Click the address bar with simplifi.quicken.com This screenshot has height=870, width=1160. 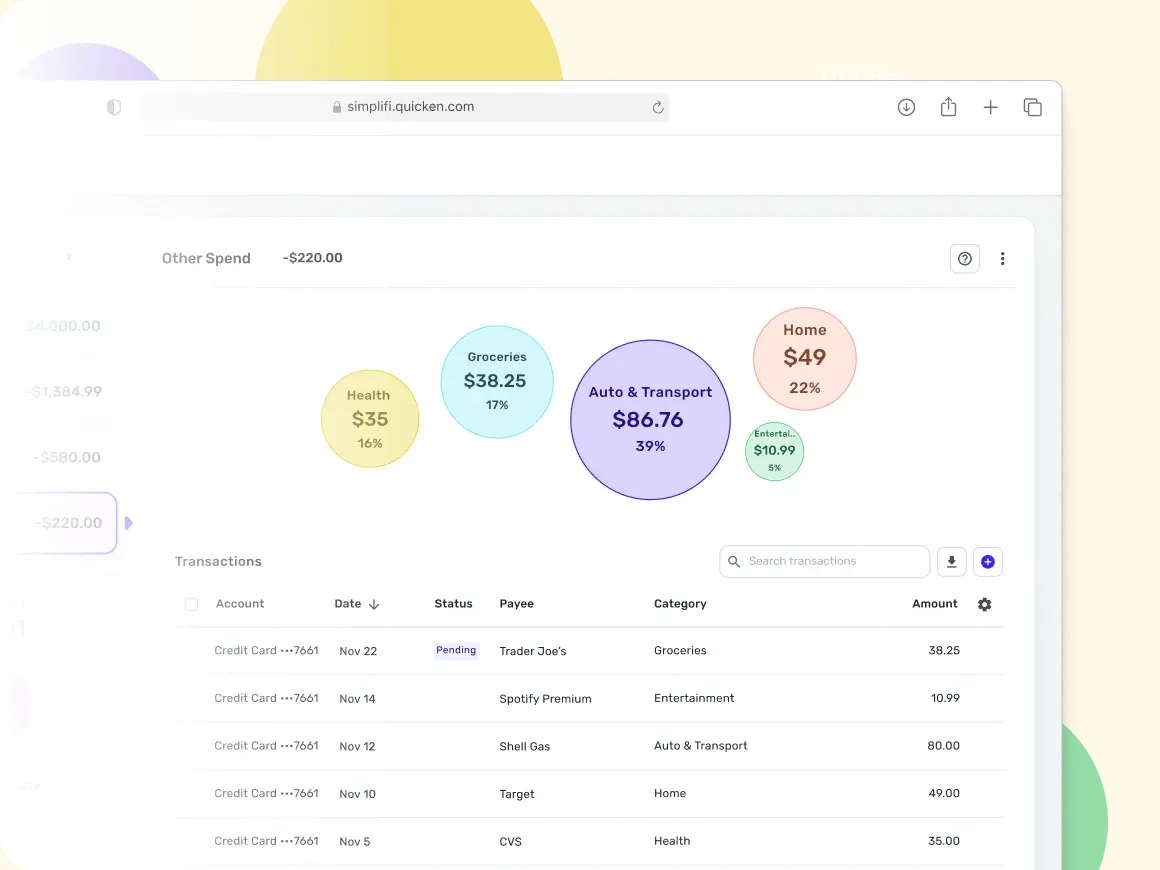pos(405,107)
